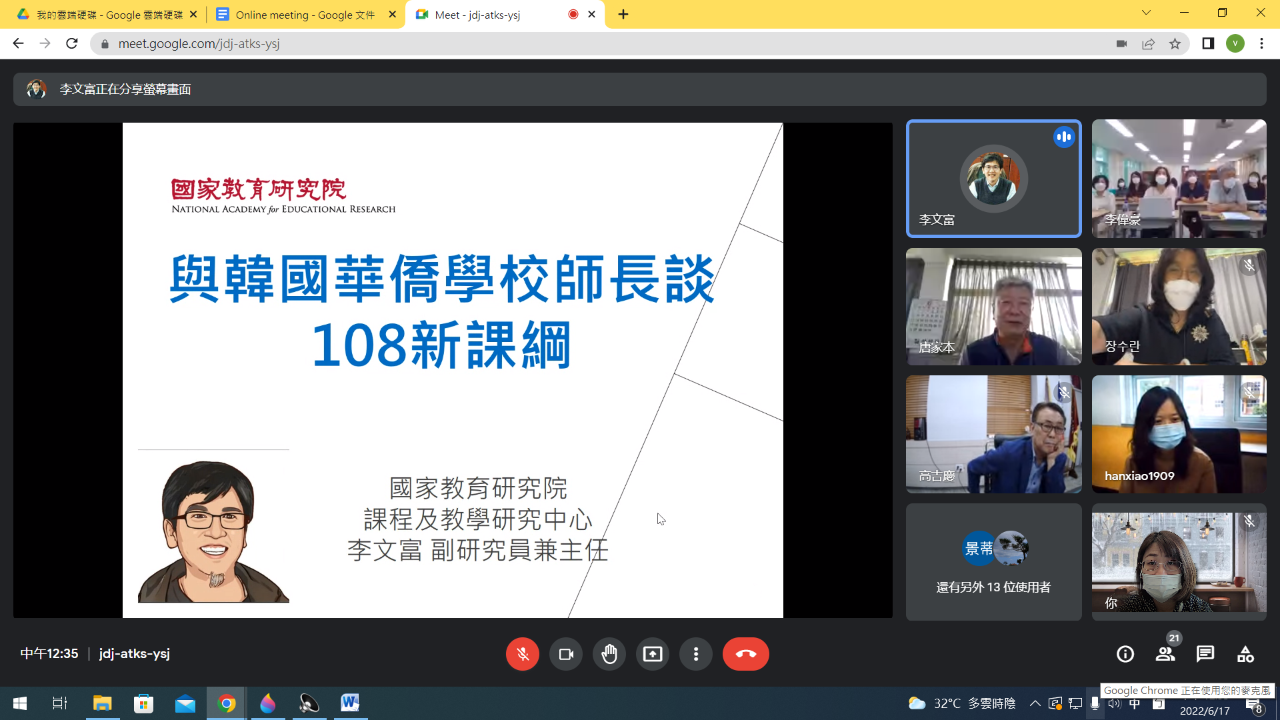Switch to Online meeting Google Docs tab
The height and width of the screenshot is (720, 1280).
305,15
